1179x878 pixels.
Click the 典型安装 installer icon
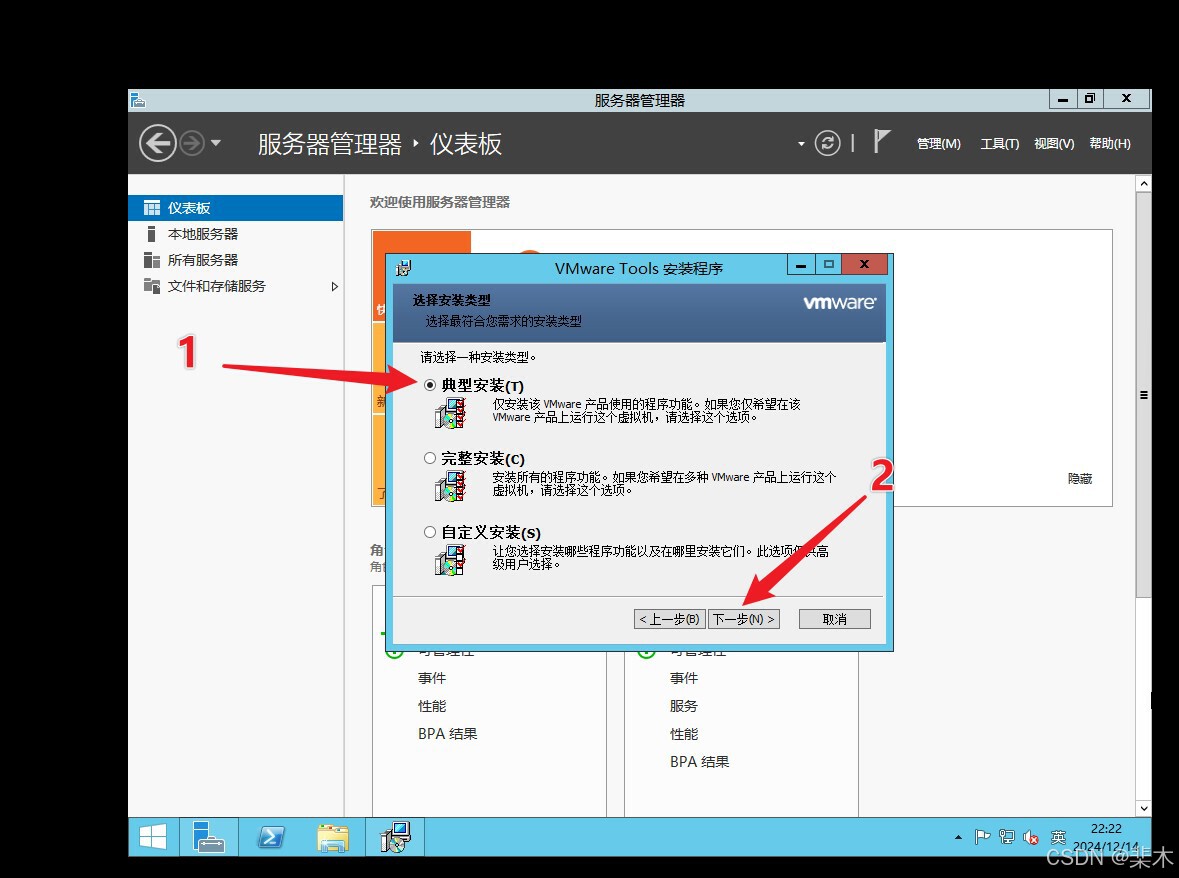450,413
